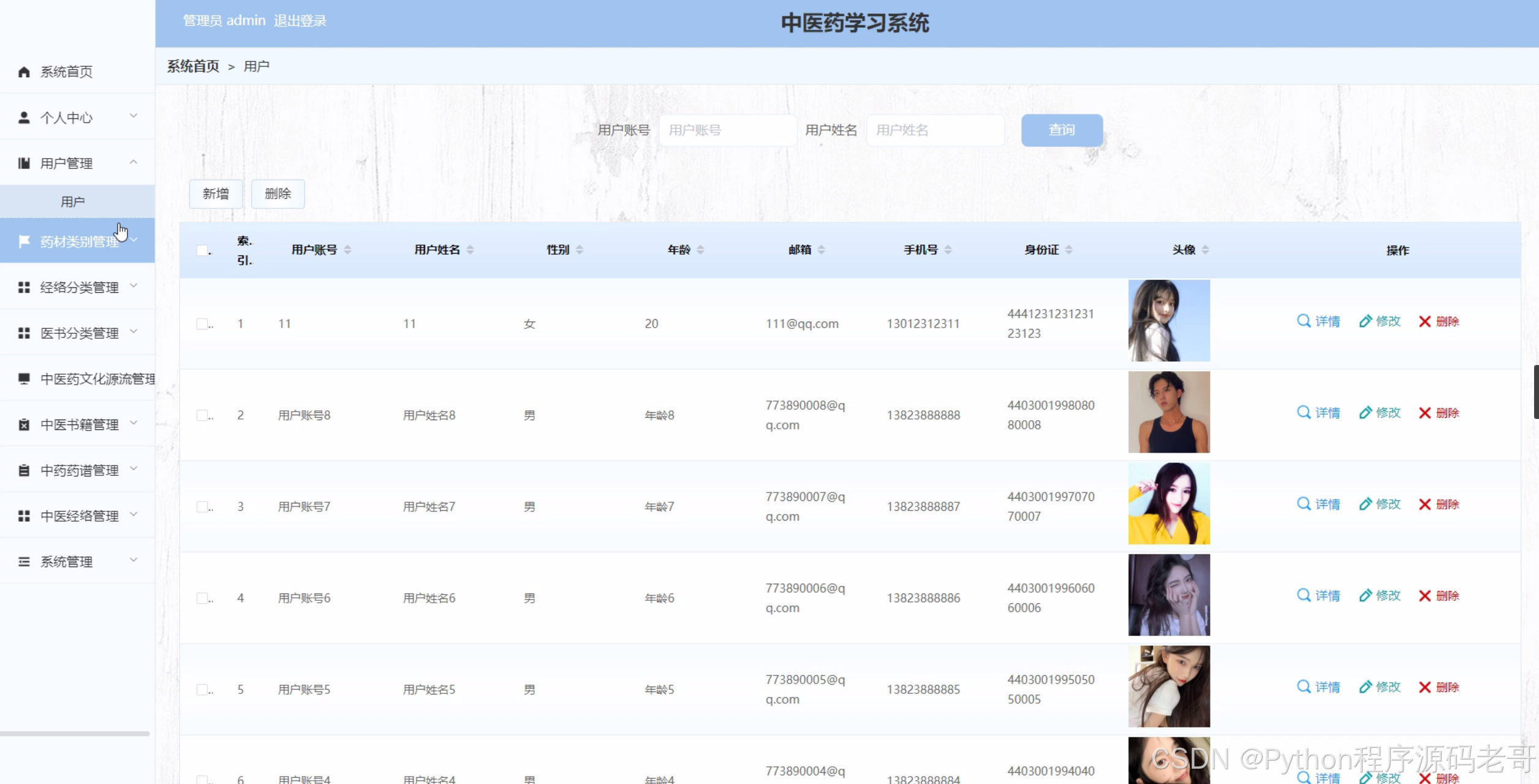Click the person icon for 个人中心
This screenshot has width=1539, height=784.
point(24,118)
